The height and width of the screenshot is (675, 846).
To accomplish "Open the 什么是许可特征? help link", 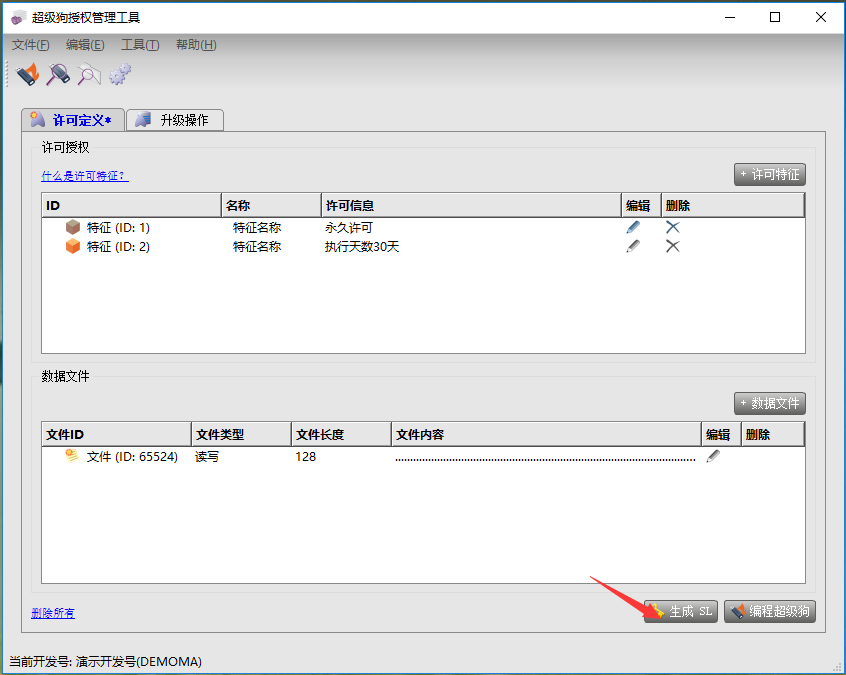I will [x=85, y=176].
